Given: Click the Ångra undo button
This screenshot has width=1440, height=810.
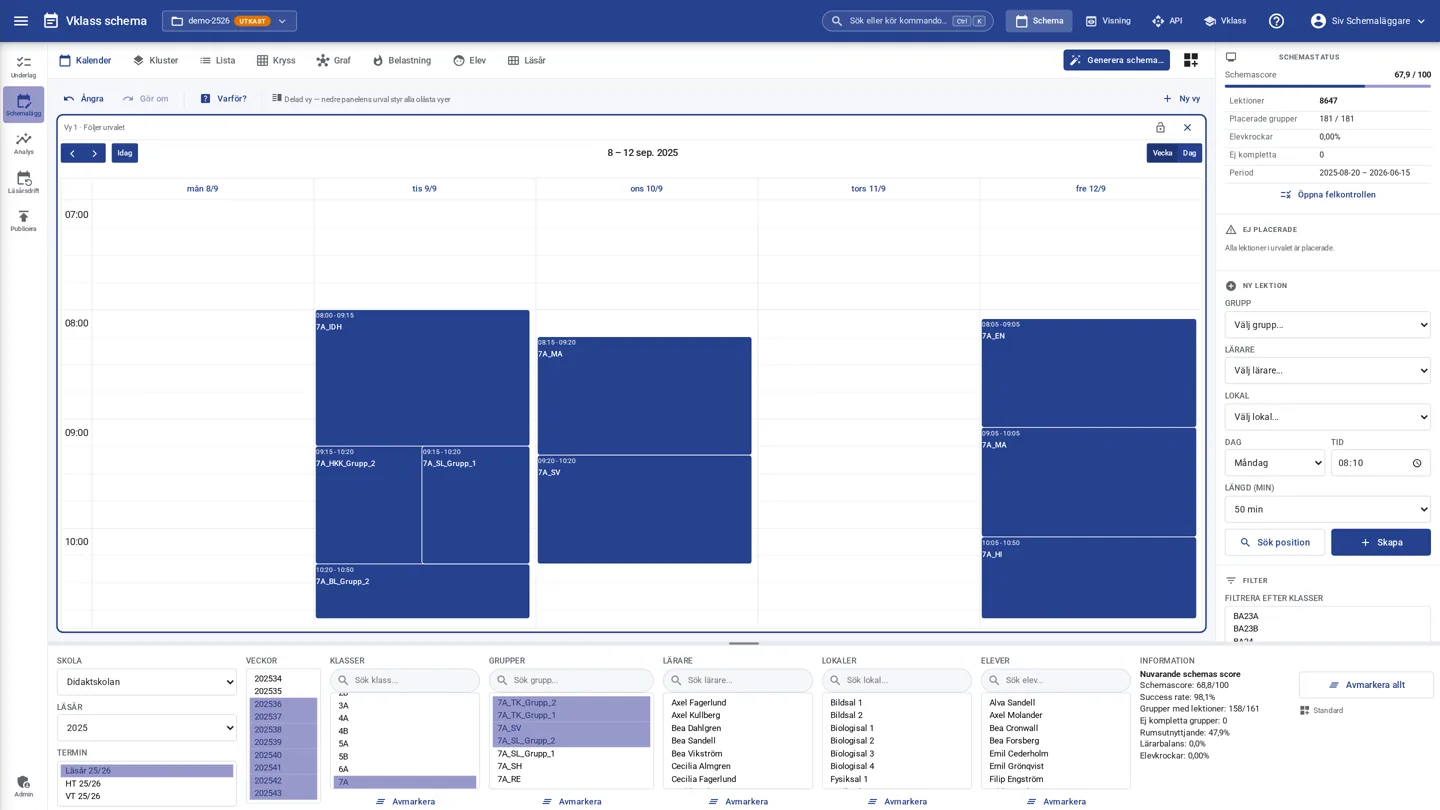Looking at the screenshot, I should point(84,99).
